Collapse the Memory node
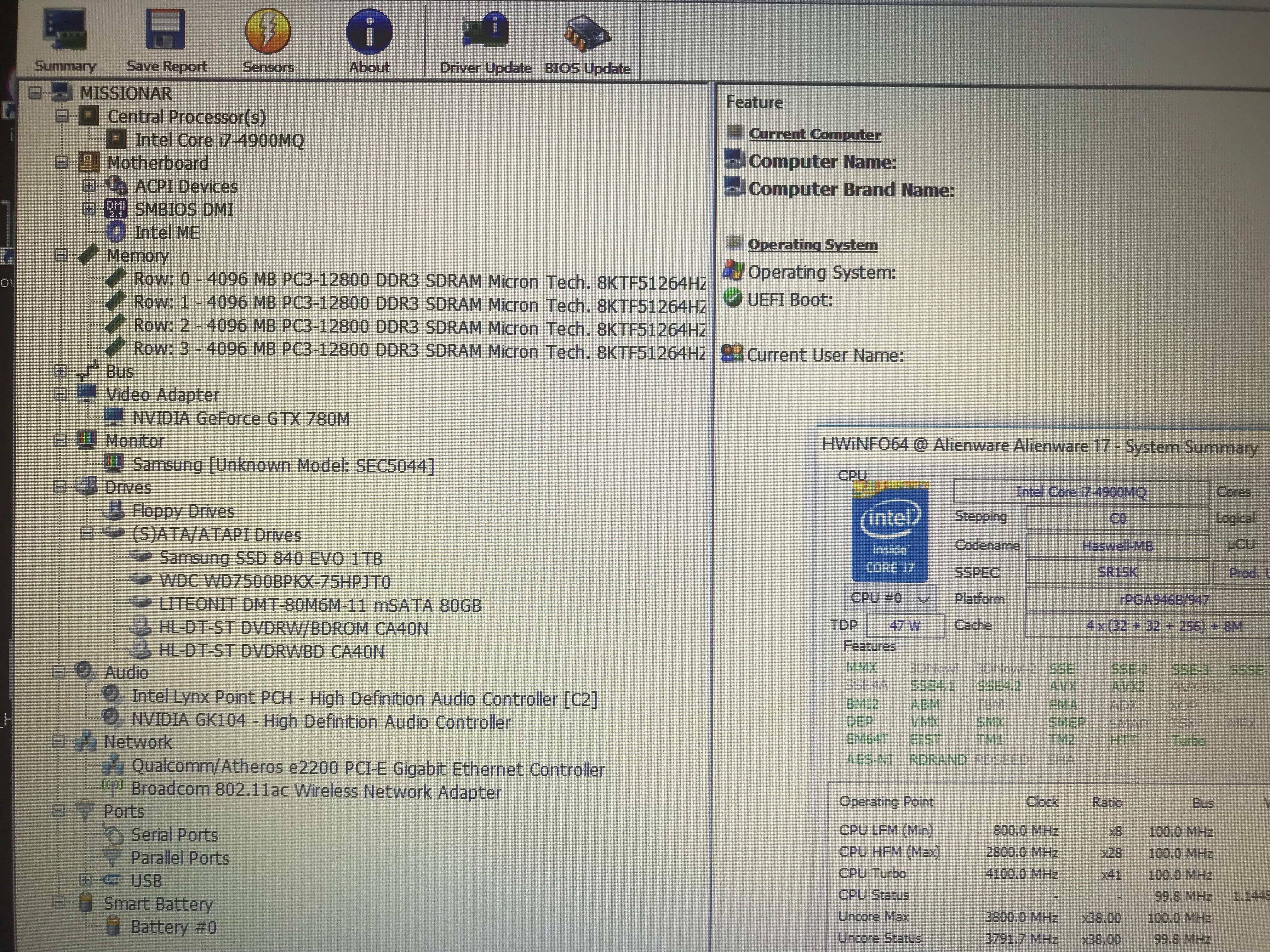 click(x=61, y=255)
